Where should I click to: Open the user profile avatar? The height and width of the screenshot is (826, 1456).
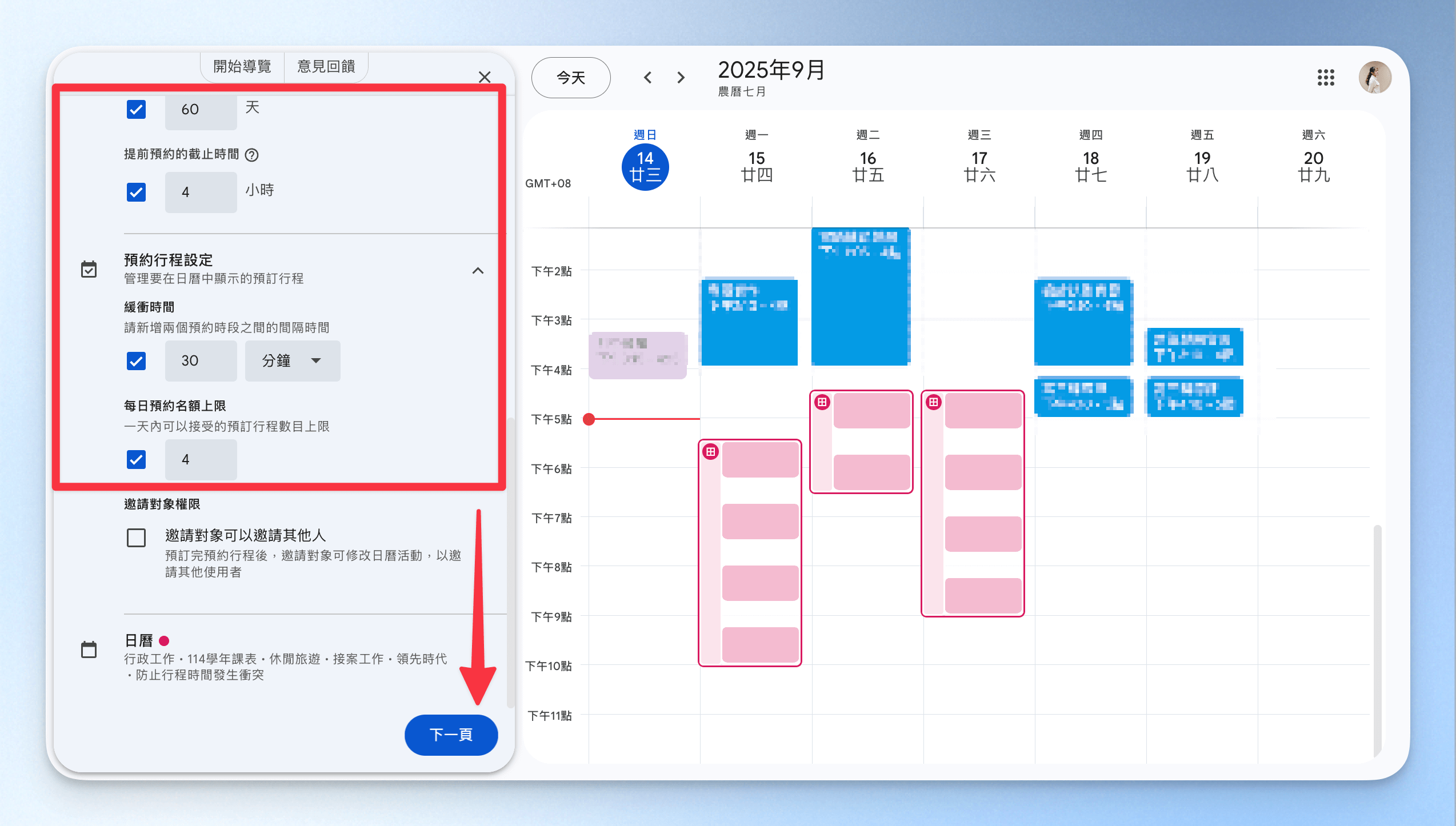[x=1374, y=78]
